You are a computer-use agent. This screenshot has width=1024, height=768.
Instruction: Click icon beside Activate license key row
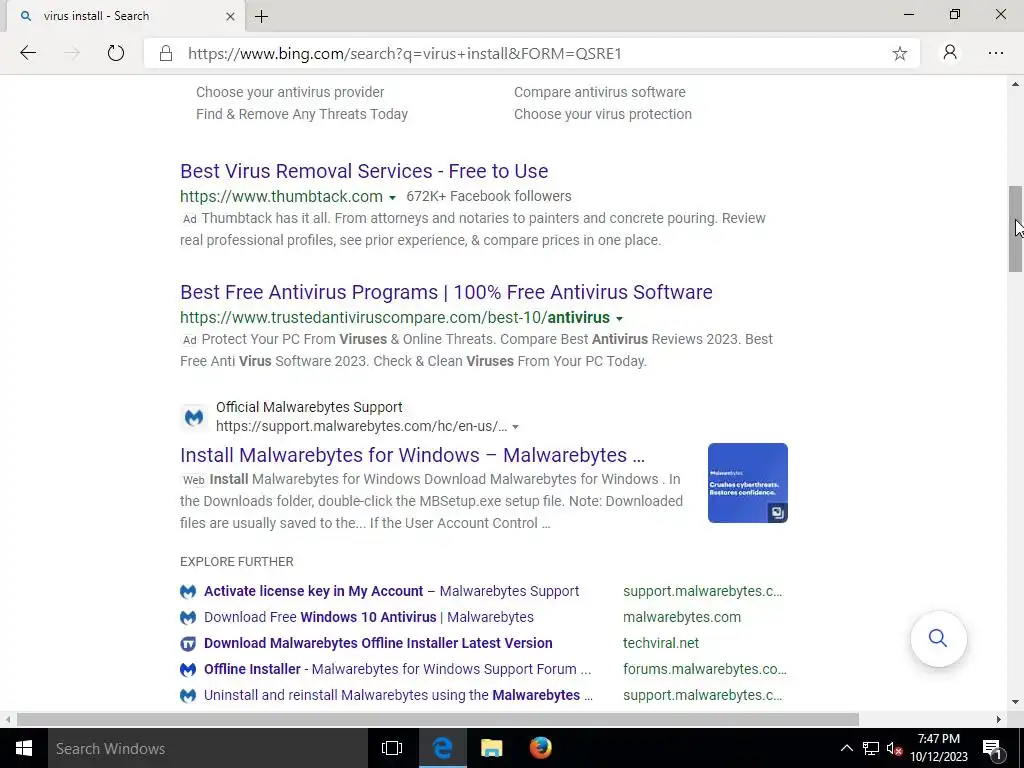point(188,591)
